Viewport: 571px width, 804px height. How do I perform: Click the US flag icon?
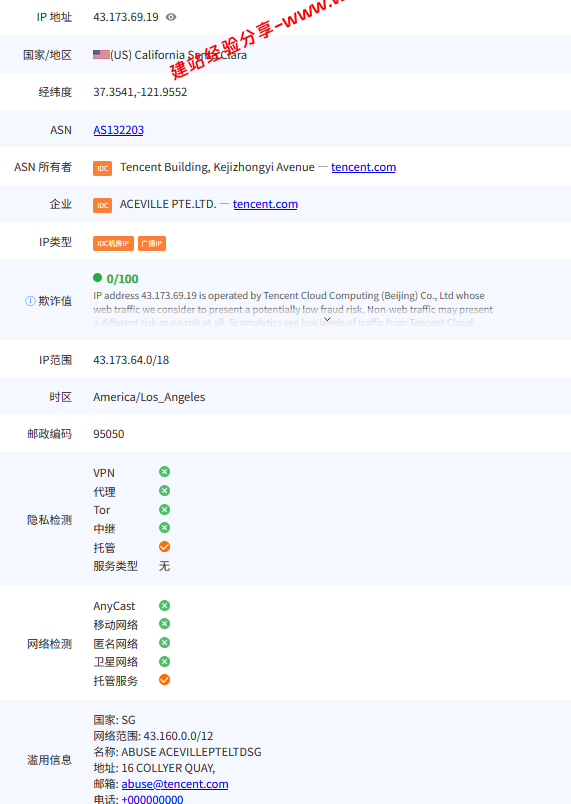point(101,54)
